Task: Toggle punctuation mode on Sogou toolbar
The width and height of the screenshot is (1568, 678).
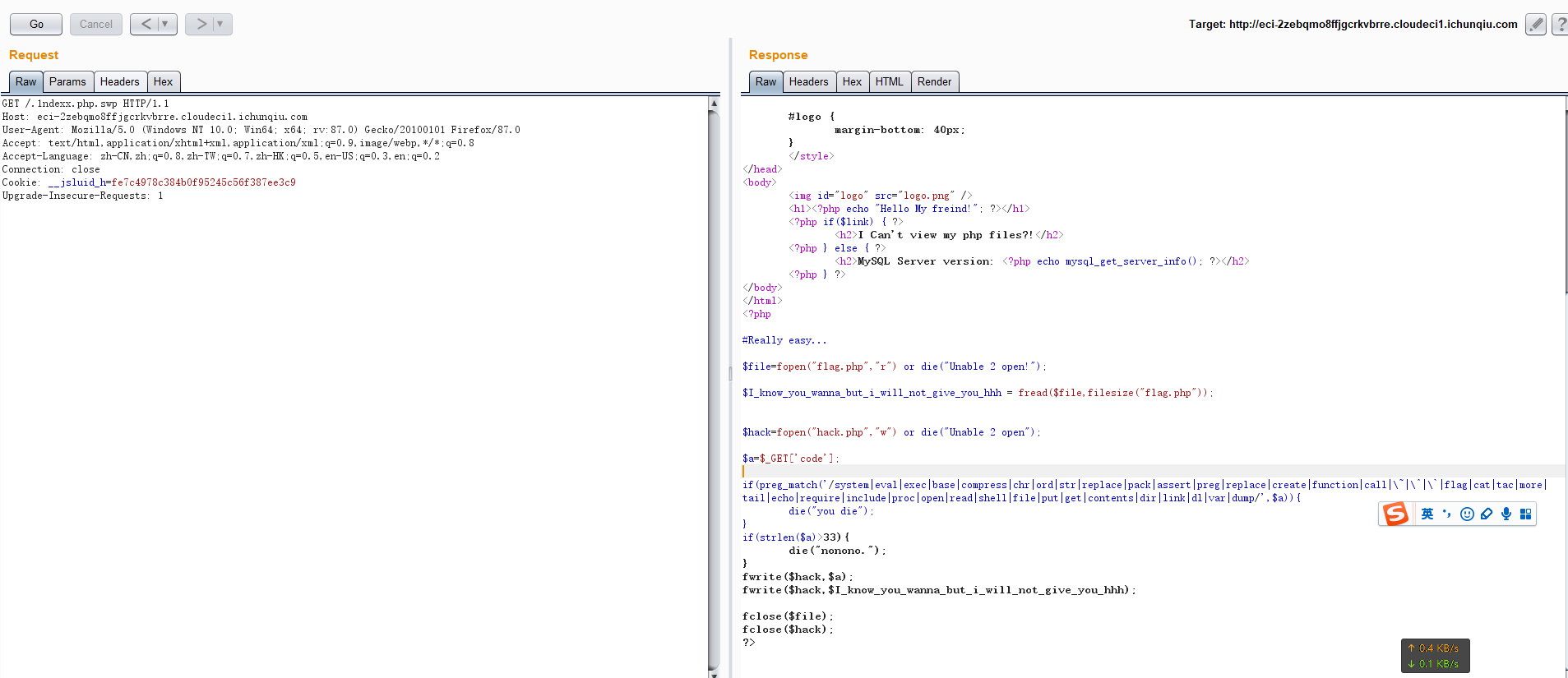Action: pos(1447,514)
